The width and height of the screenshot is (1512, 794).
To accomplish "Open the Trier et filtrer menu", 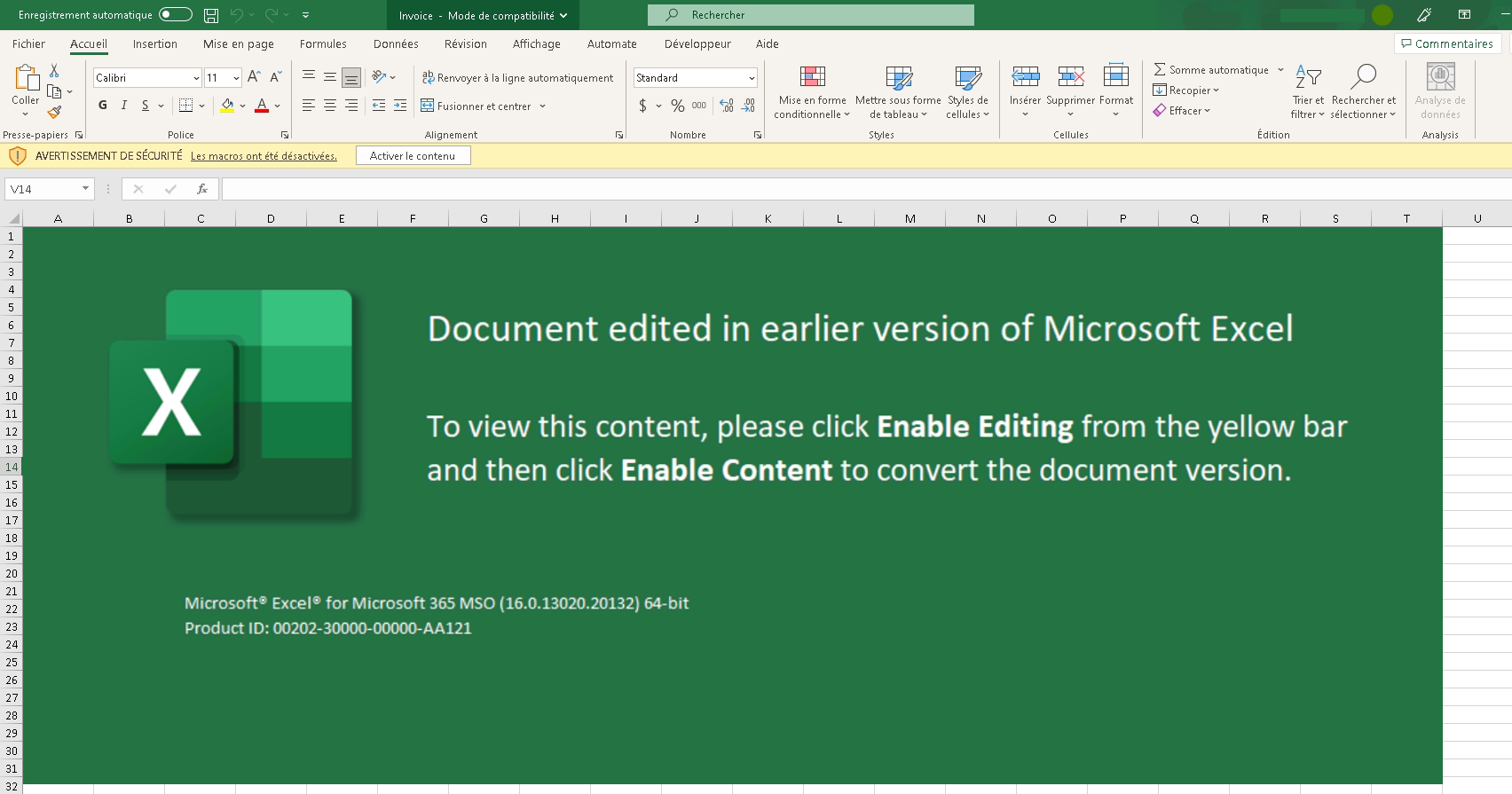I will (1308, 91).
